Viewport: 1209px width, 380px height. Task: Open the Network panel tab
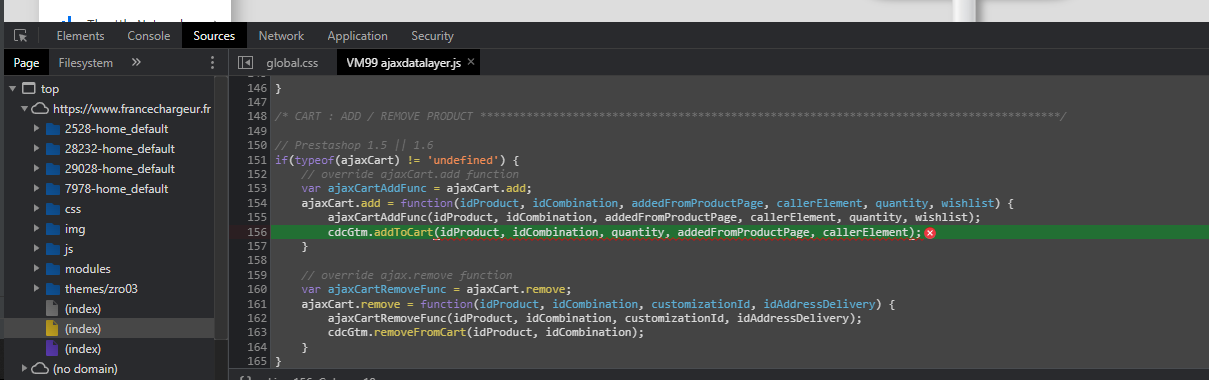(x=281, y=36)
